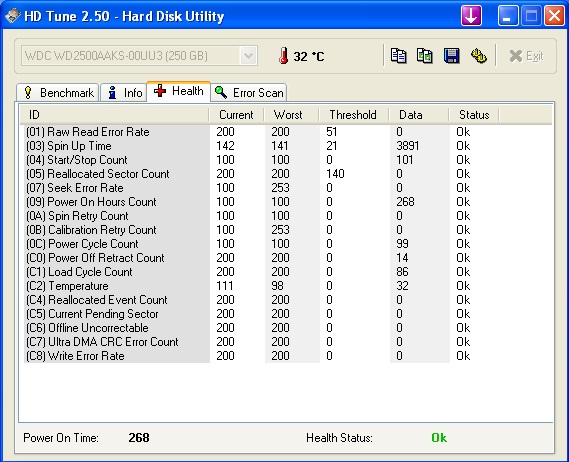Click the copy screenshot to clipboard icon
The height and width of the screenshot is (462, 569).
click(x=424, y=56)
